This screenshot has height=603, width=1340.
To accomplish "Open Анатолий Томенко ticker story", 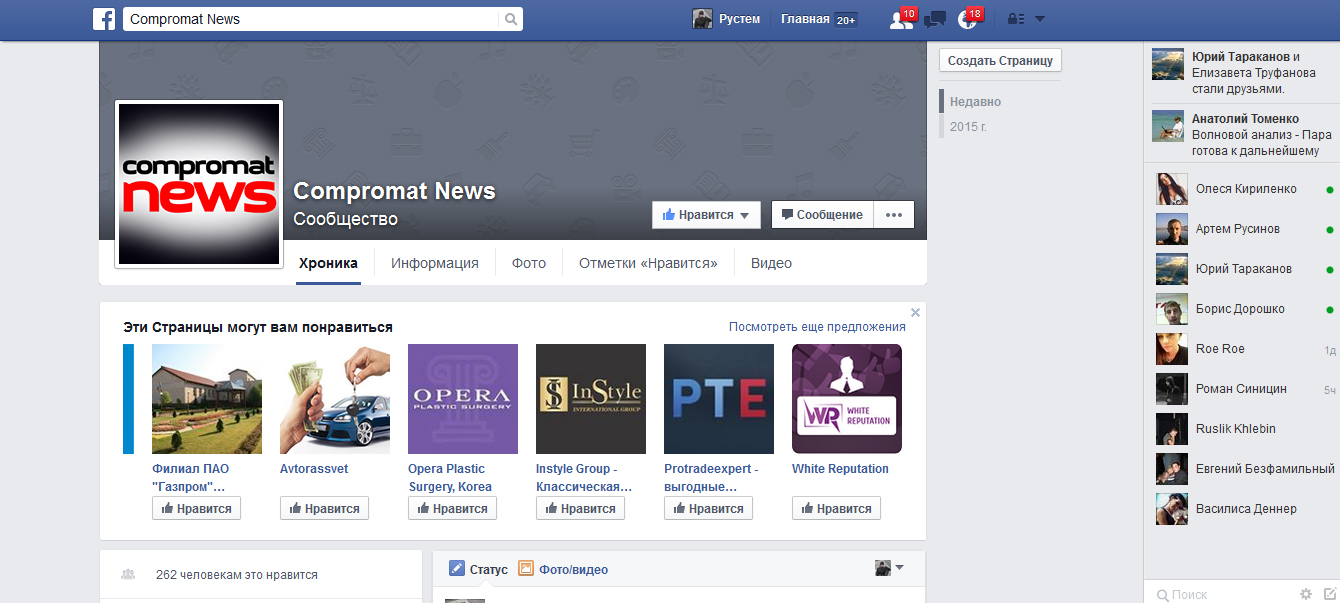I will point(1242,134).
